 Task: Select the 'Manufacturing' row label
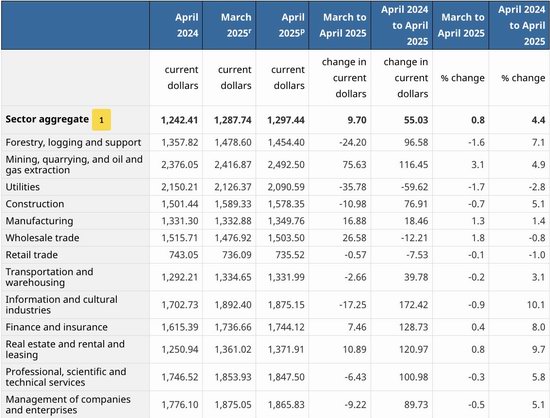39,221
